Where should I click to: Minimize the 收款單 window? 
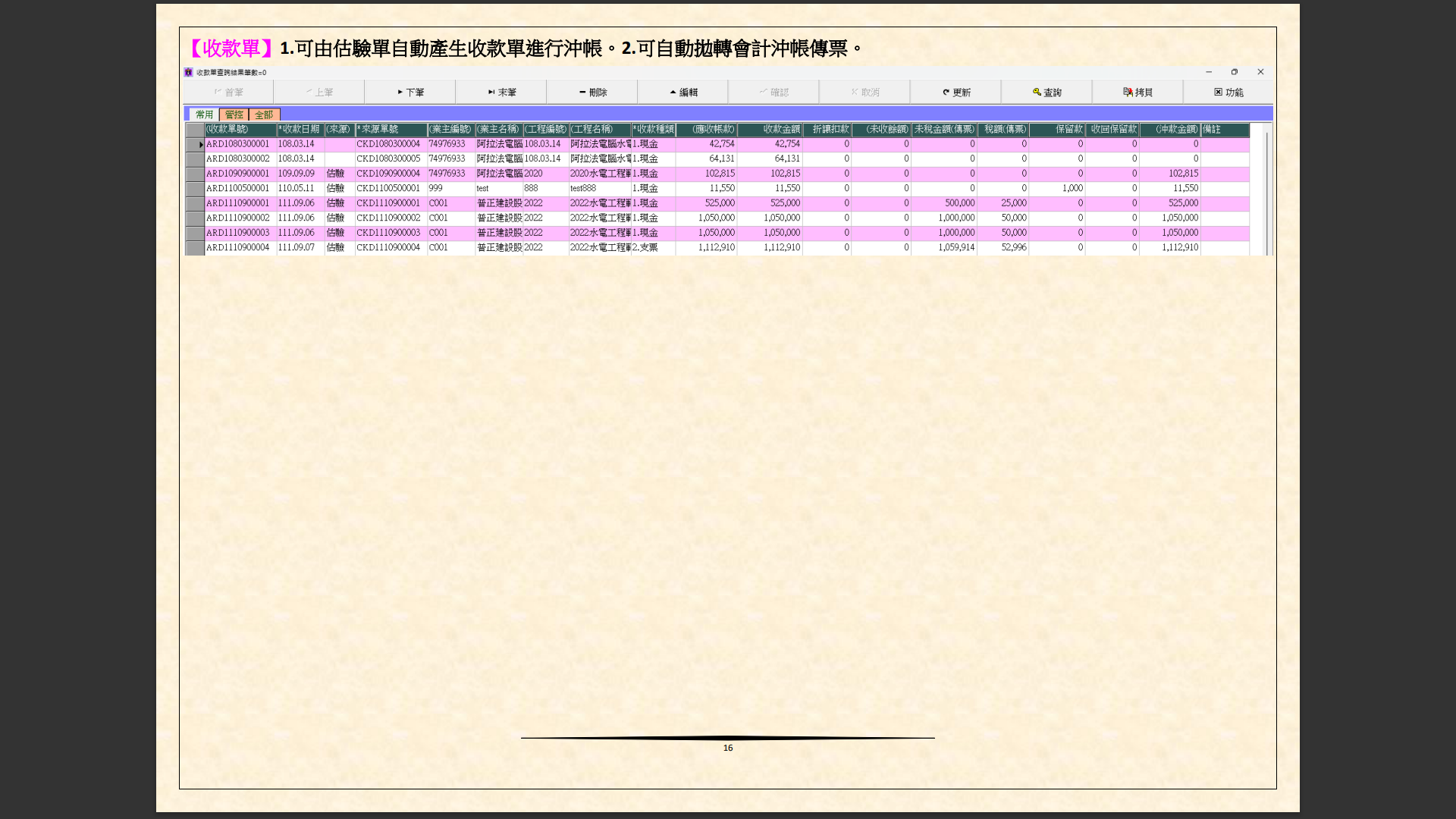[1209, 72]
